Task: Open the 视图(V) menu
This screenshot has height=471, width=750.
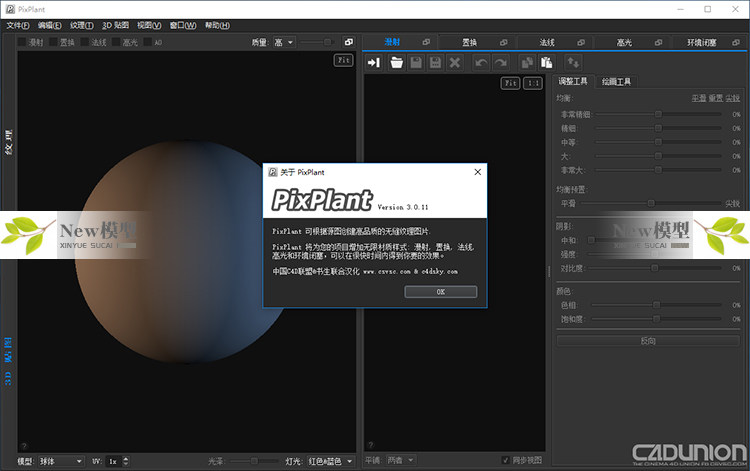Action: (x=149, y=25)
